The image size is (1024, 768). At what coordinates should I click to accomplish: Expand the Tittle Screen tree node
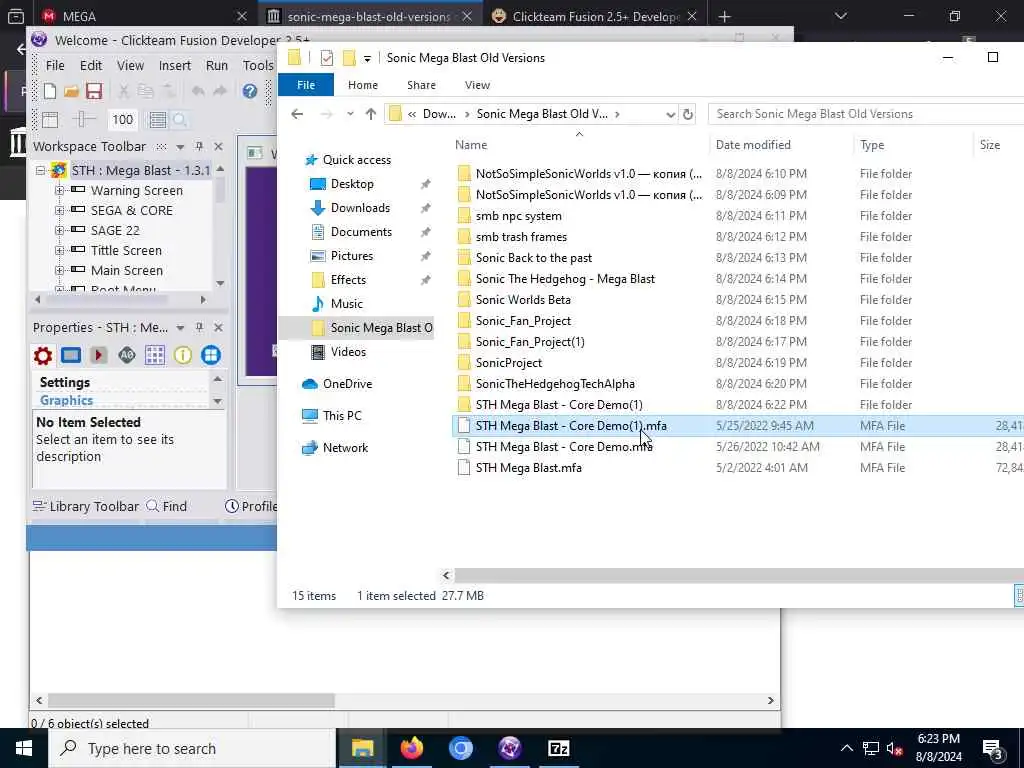click(x=59, y=250)
